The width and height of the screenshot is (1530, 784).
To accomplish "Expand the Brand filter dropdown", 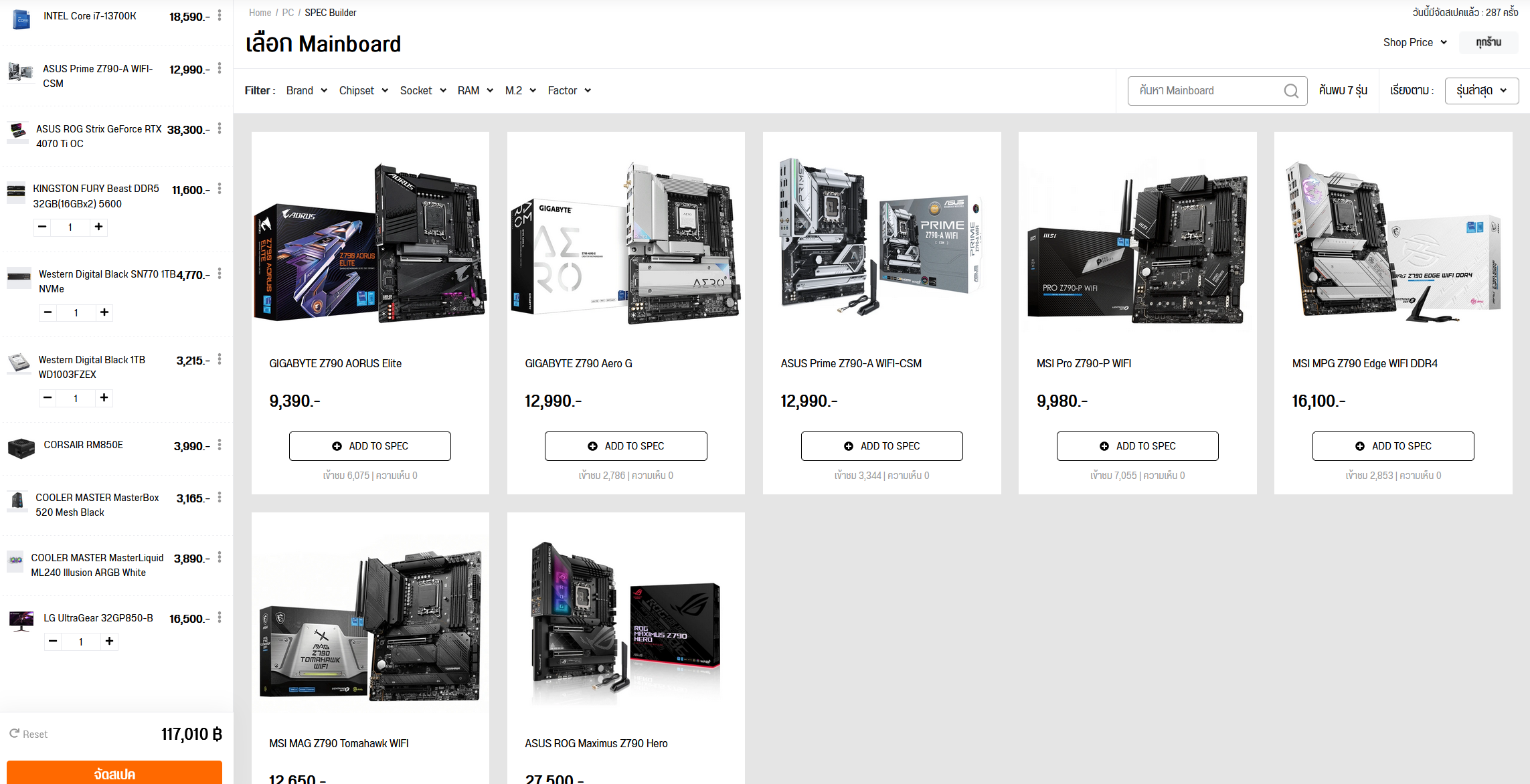I will pyautogui.click(x=307, y=90).
